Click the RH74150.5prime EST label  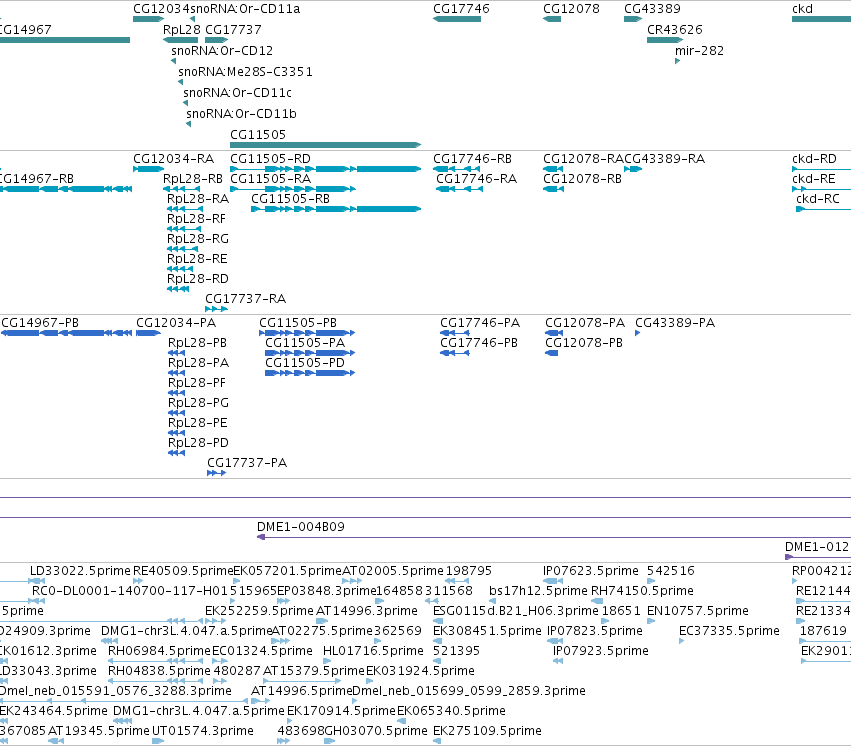coord(642,591)
